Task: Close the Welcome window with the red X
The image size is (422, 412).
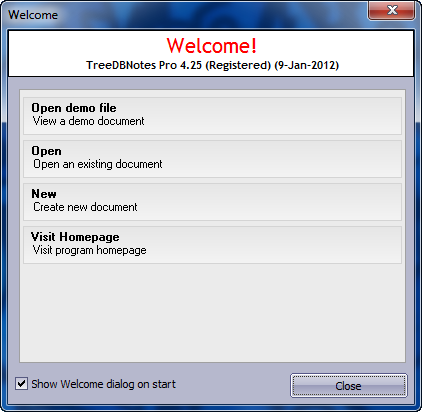Action: point(391,10)
